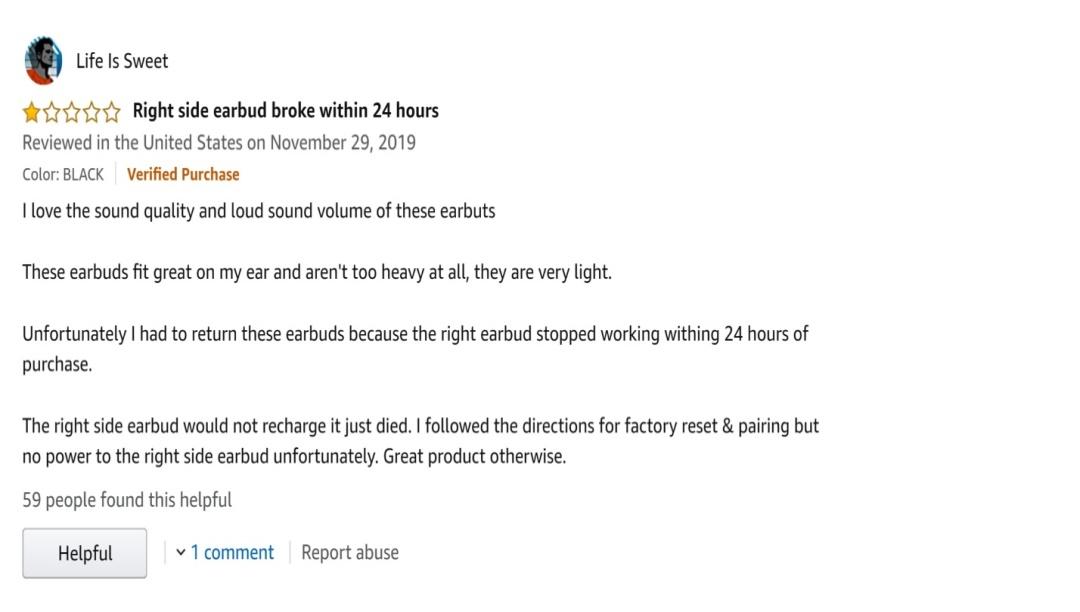Viewport: 1080px width, 612px height.
Task: Mark this review as Helpful
Action: coord(85,553)
